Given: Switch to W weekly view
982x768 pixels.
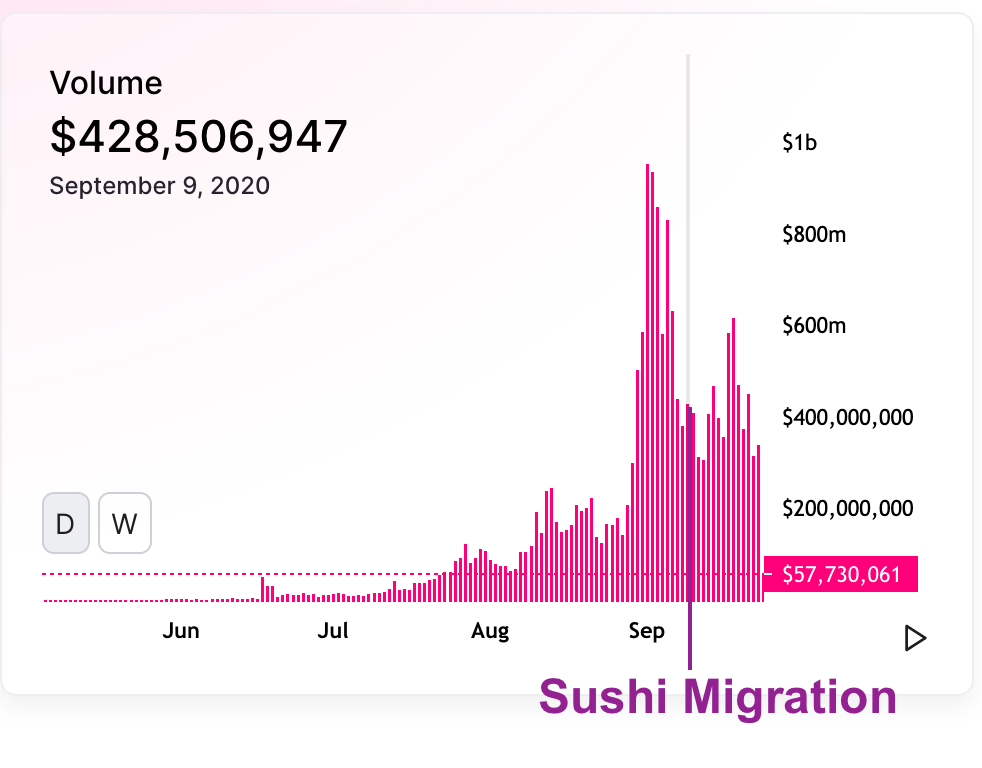Looking at the screenshot, I should tap(125, 523).
